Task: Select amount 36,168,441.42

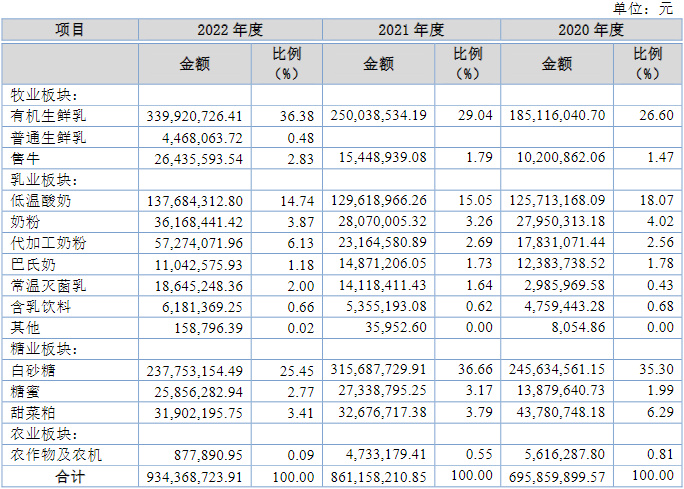Action: [198, 222]
